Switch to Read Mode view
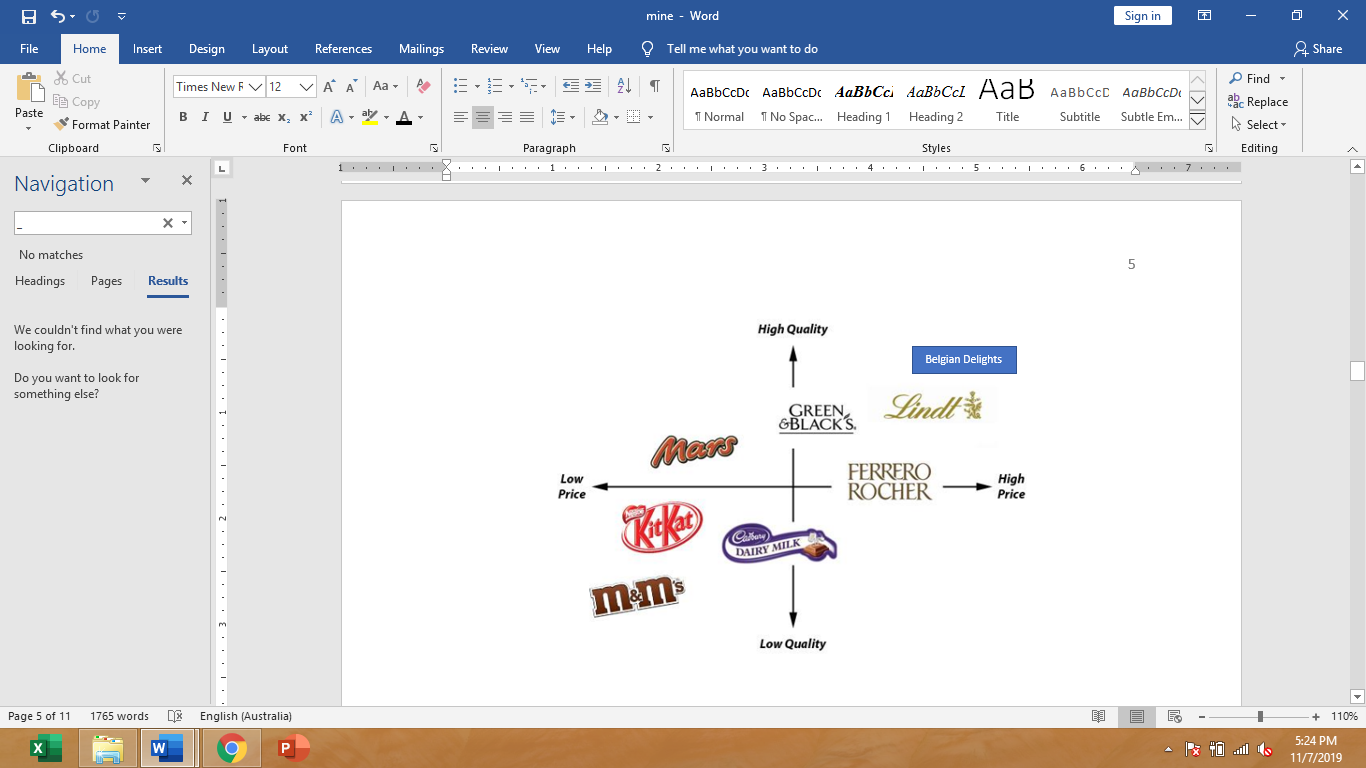The width and height of the screenshot is (1366, 768). [x=1098, y=716]
